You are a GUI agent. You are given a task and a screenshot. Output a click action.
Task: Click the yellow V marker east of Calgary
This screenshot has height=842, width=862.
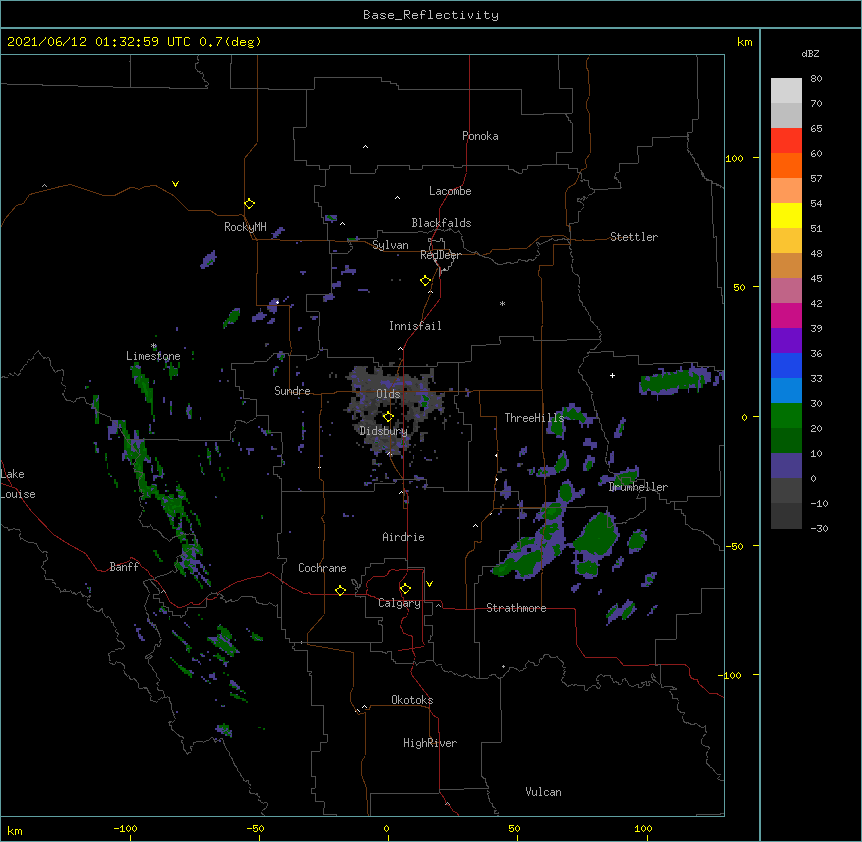(x=429, y=584)
